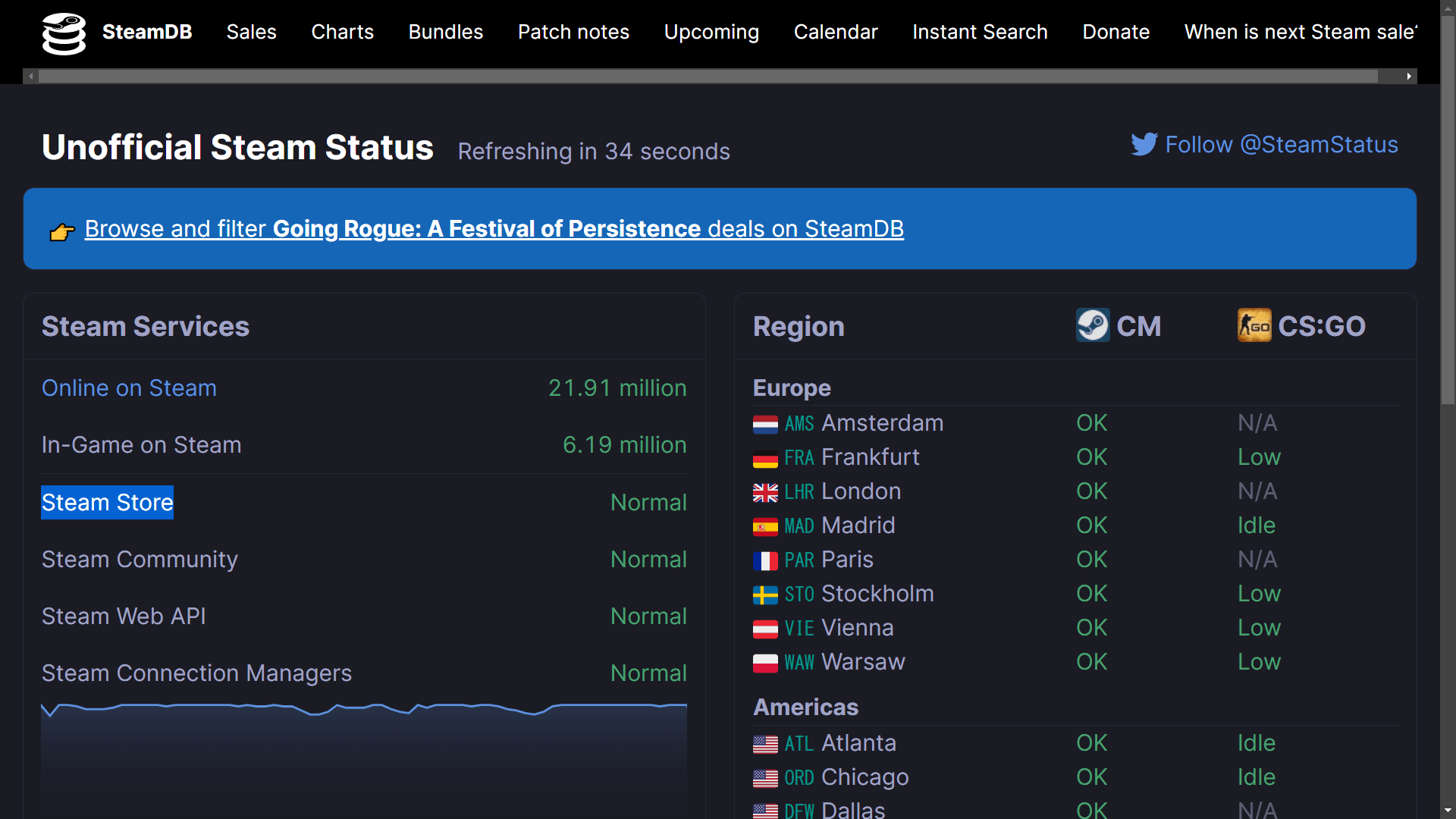Click Frankfurt's CS:GO Low status
The image size is (1456, 819).
point(1259,457)
